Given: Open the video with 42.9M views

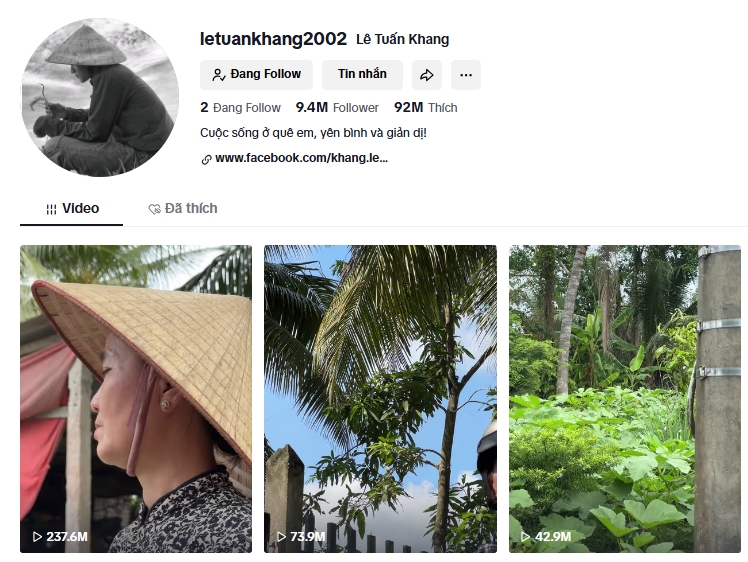Looking at the screenshot, I should (625, 399).
